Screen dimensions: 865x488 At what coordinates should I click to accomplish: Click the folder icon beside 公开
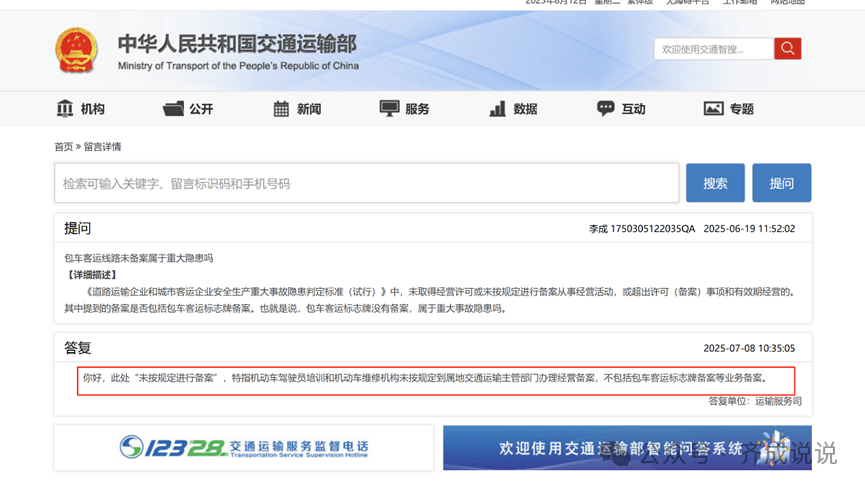[173, 108]
